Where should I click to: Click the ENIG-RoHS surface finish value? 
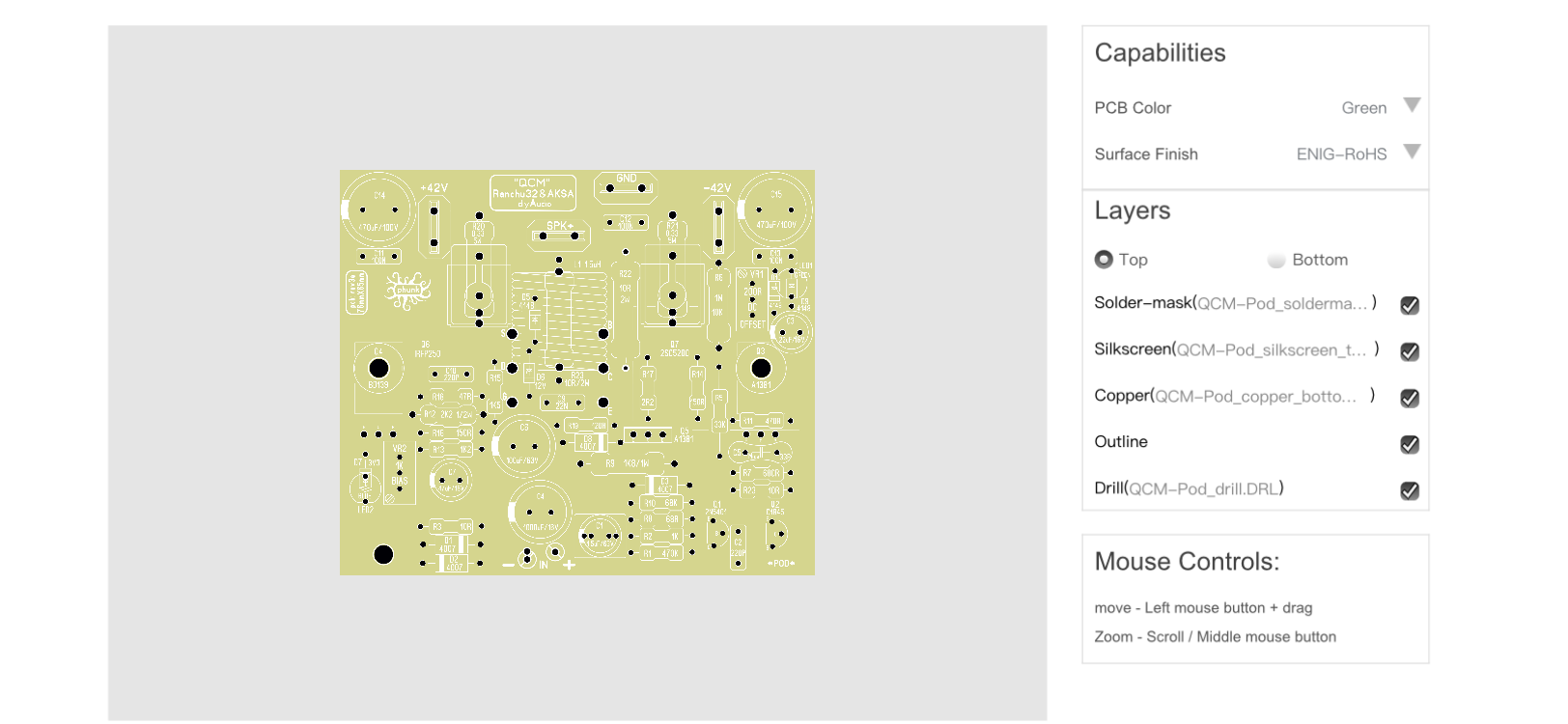(x=1341, y=154)
